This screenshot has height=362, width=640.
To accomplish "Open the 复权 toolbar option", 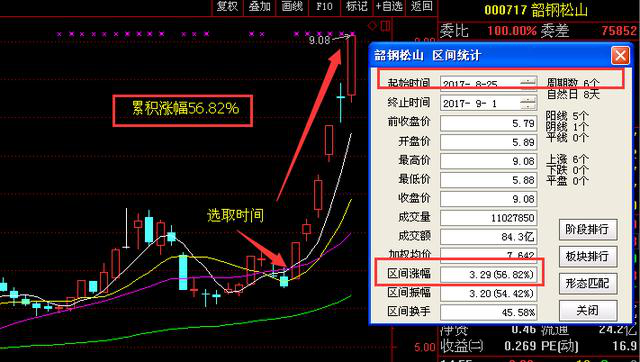I will click(x=227, y=7).
